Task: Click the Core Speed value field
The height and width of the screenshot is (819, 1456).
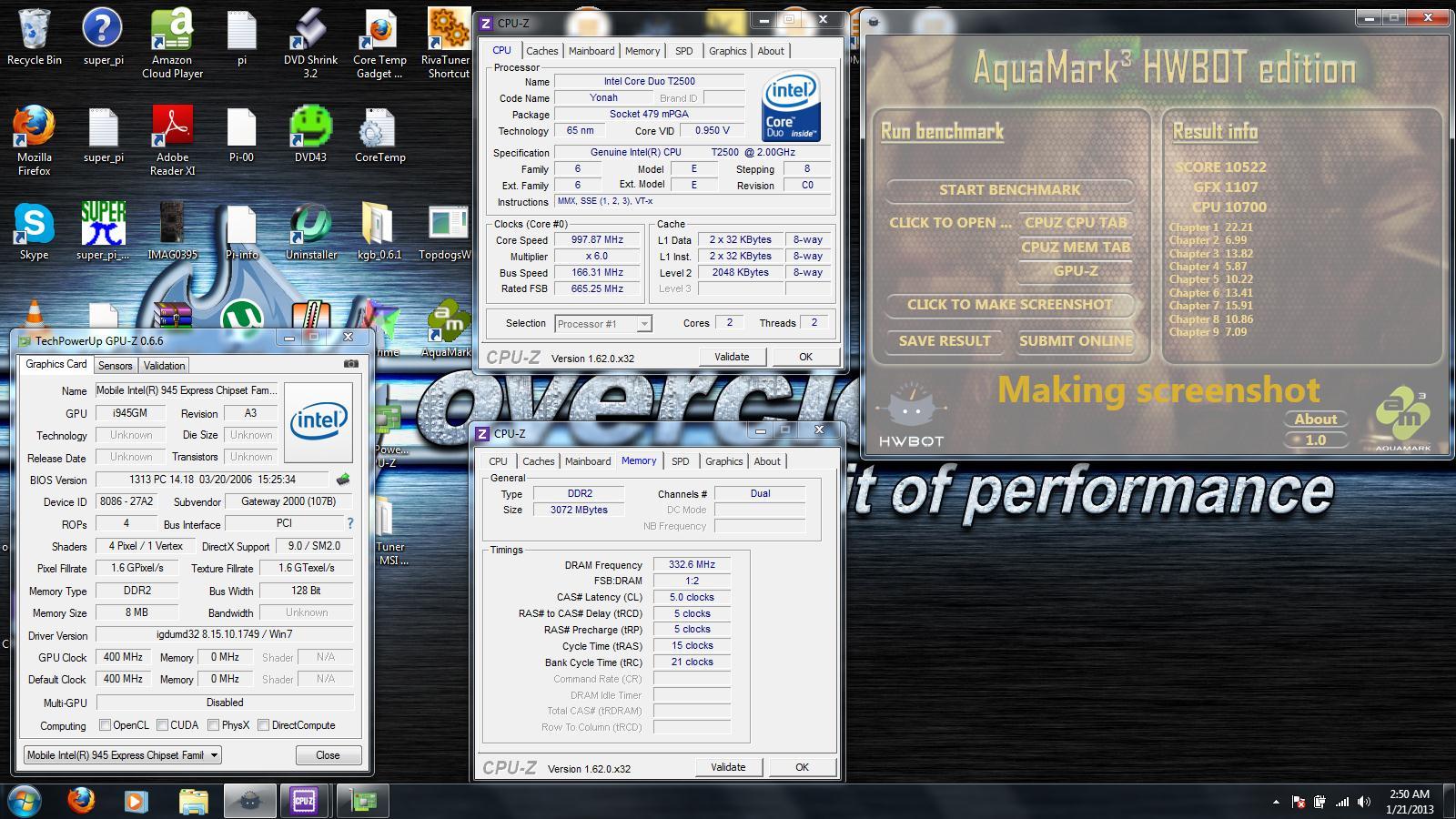Action: coord(598,240)
